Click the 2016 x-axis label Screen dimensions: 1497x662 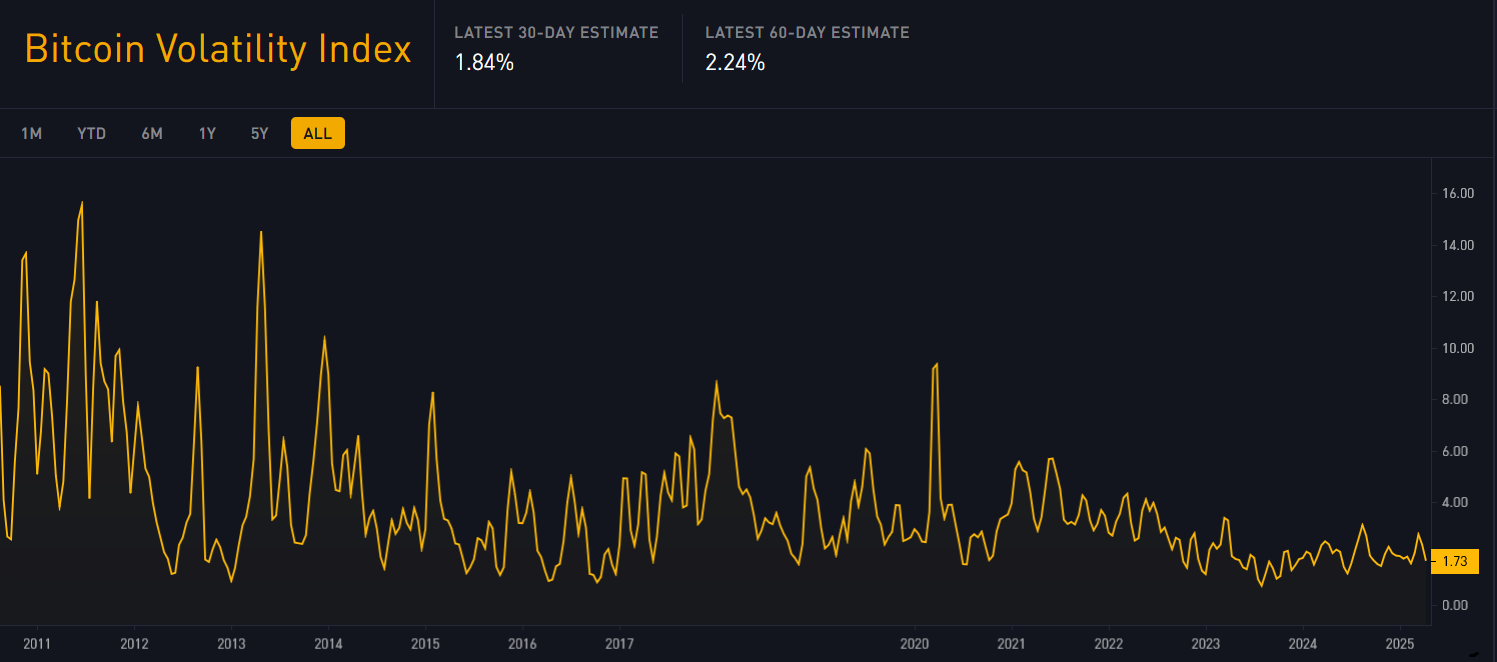tap(523, 643)
